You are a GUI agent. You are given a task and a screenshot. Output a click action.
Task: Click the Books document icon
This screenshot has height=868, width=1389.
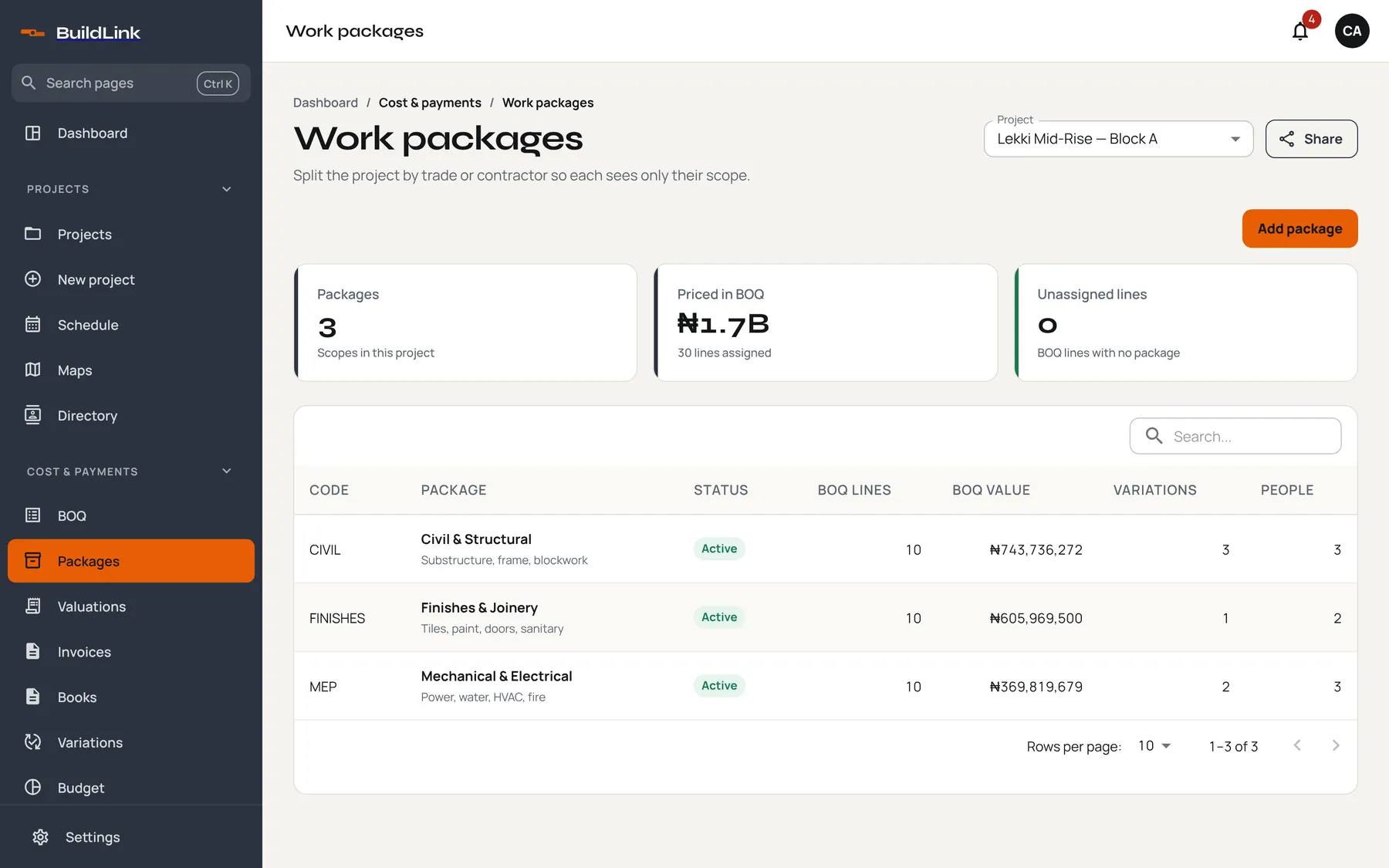pos(32,697)
